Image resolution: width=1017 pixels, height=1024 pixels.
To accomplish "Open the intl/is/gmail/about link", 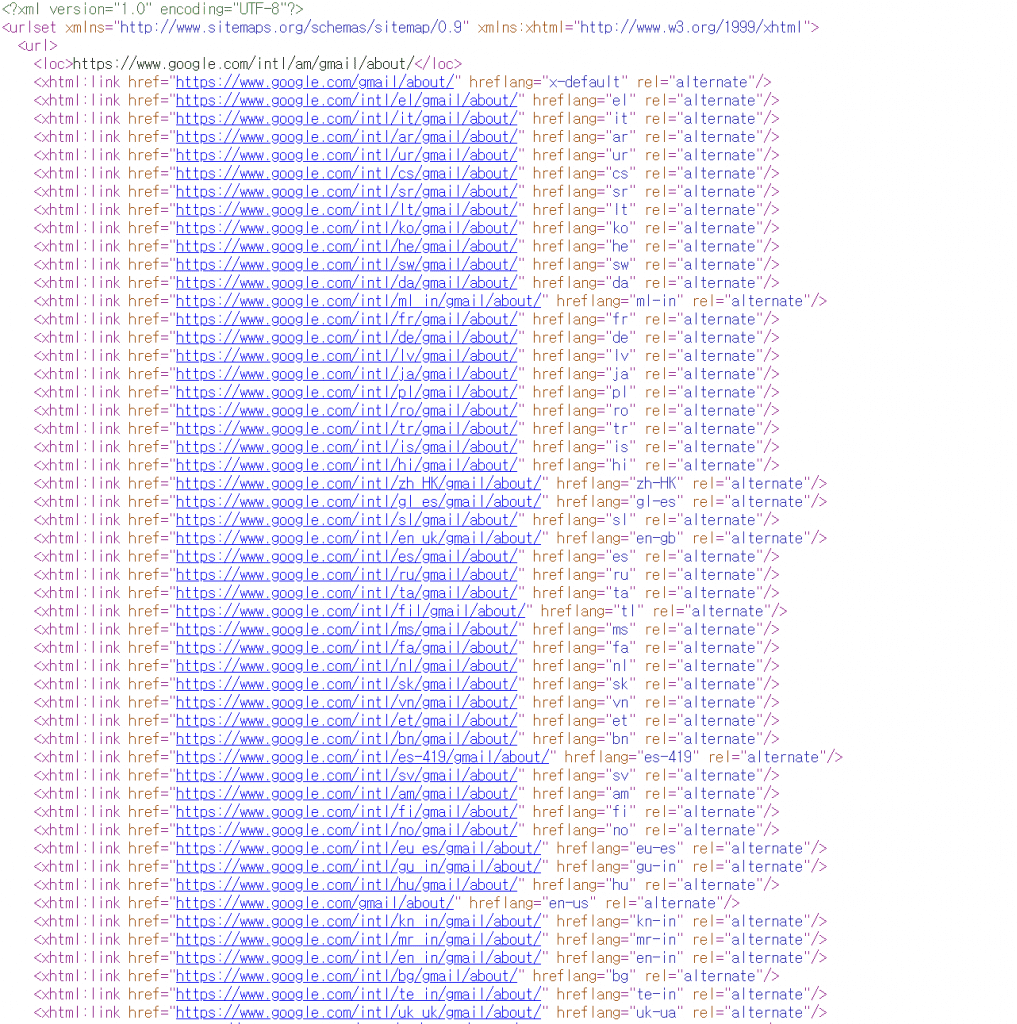I will click(346, 447).
